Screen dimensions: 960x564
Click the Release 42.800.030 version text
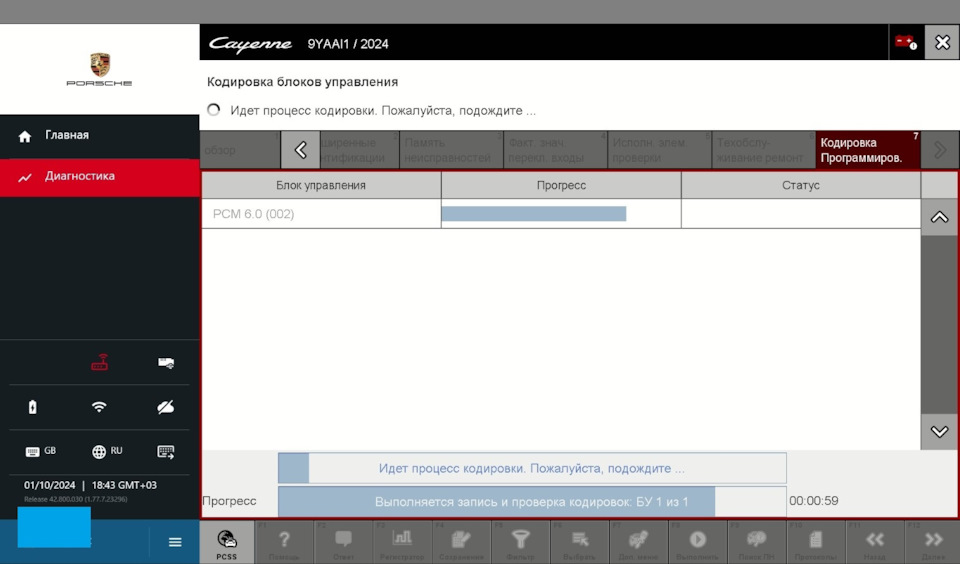[x=75, y=499]
